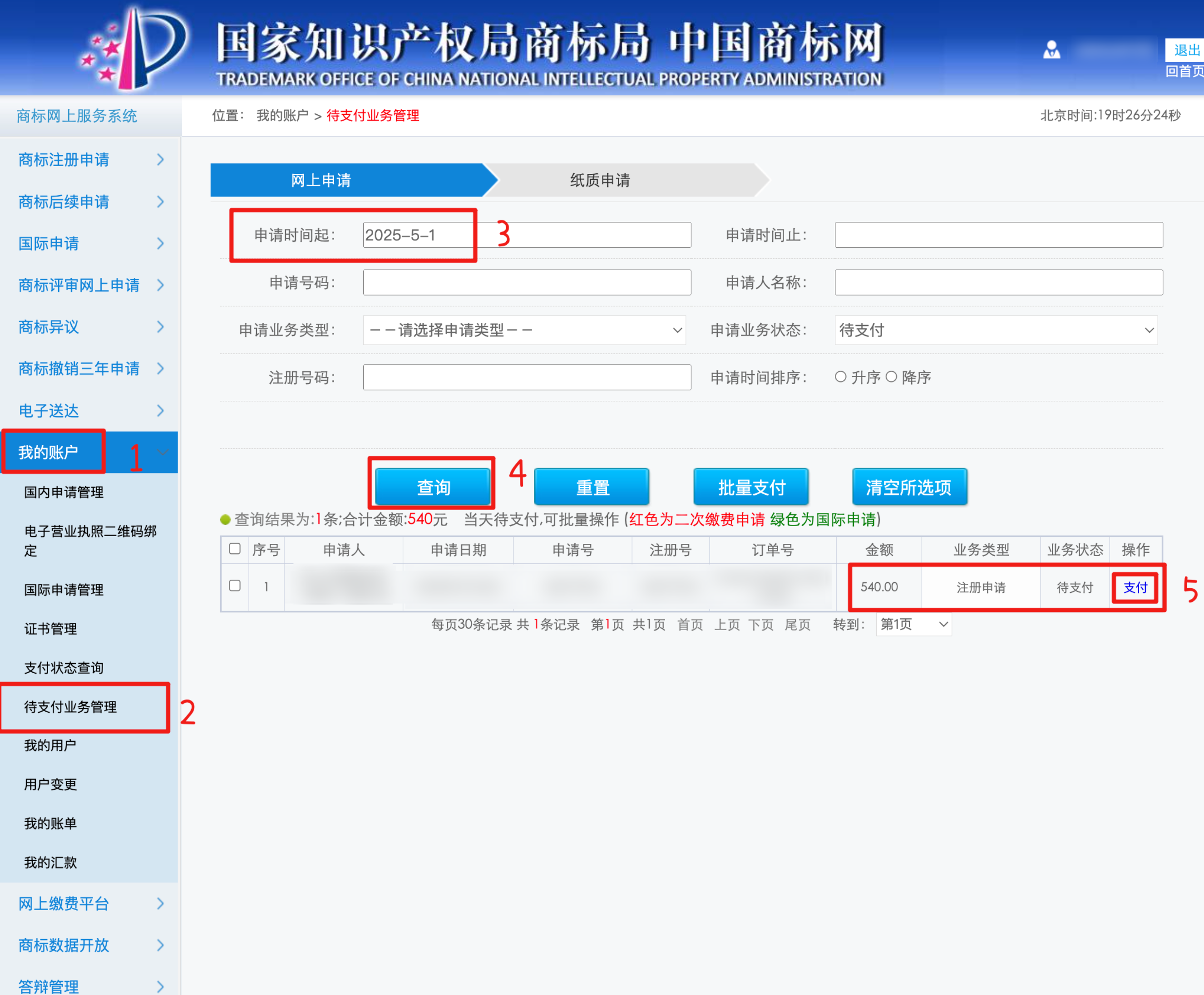Click the 订单号 column header

tap(773, 550)
